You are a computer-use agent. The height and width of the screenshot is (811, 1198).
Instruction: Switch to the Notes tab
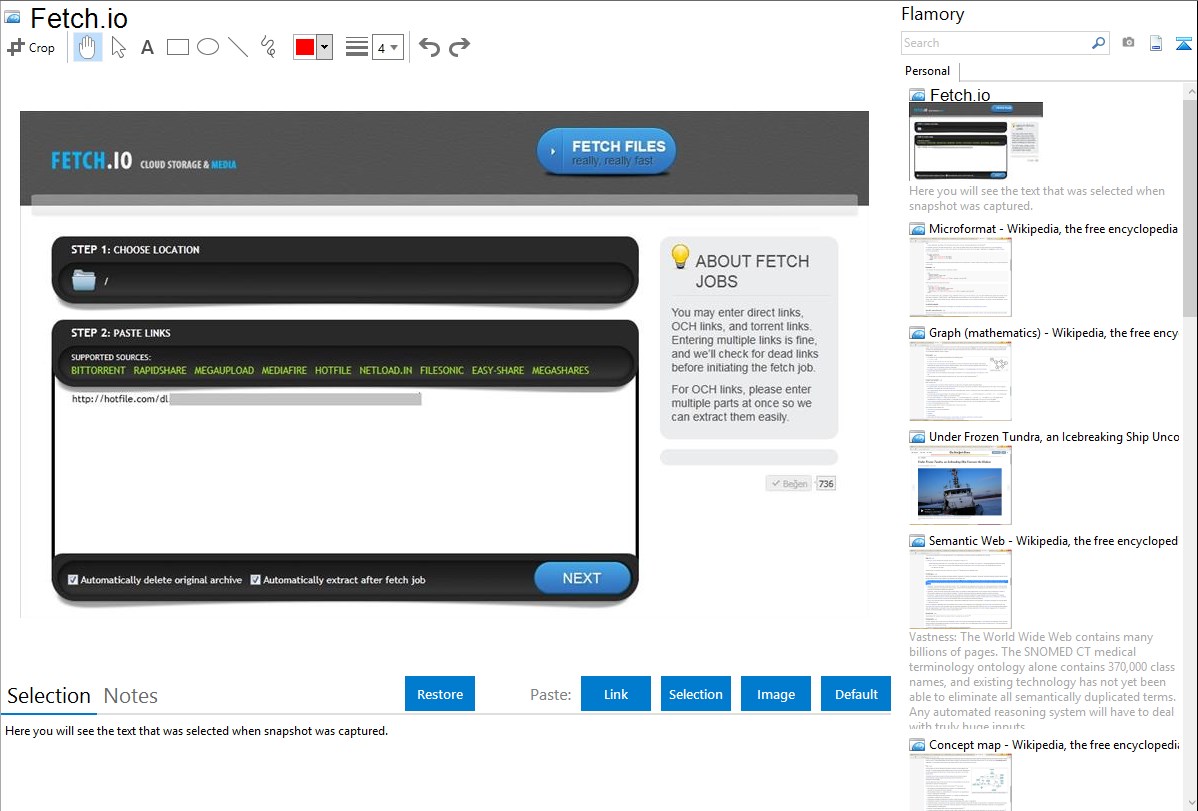coord(131,696)
